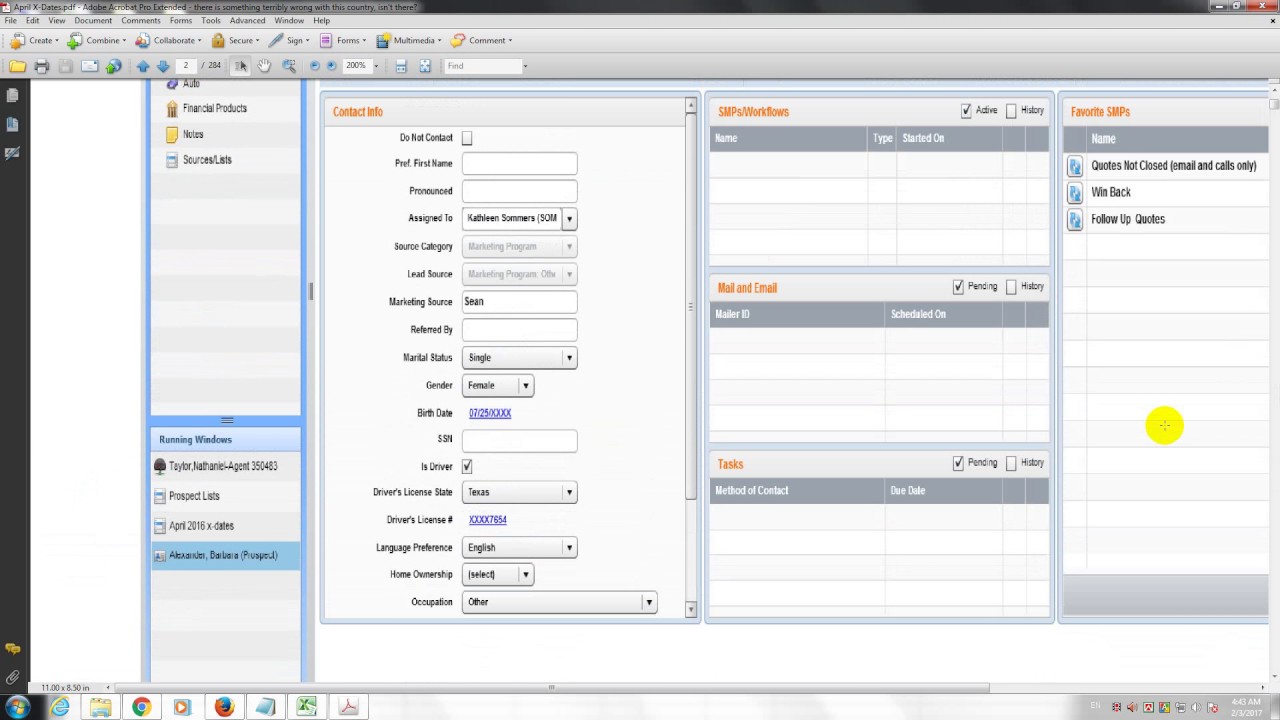Click the Follow Up Quotes SMP icon
1280x720 pixels.
1075,220
